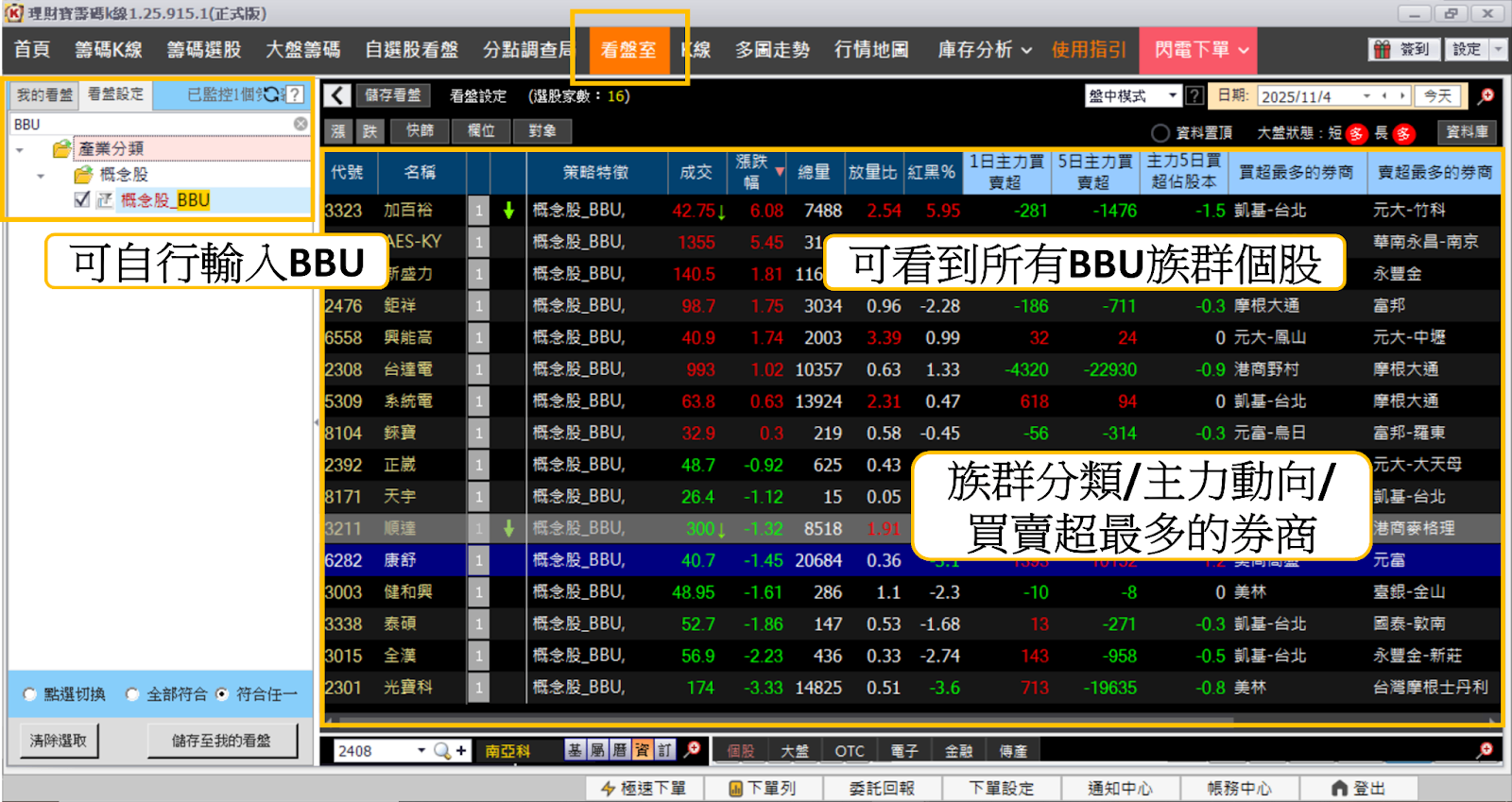Image resolution: width=1512 pixels, height=802 pixels.
Task: Click the 極速下單 lightning button
Action: pyautogui.click(x=644, y=788)
